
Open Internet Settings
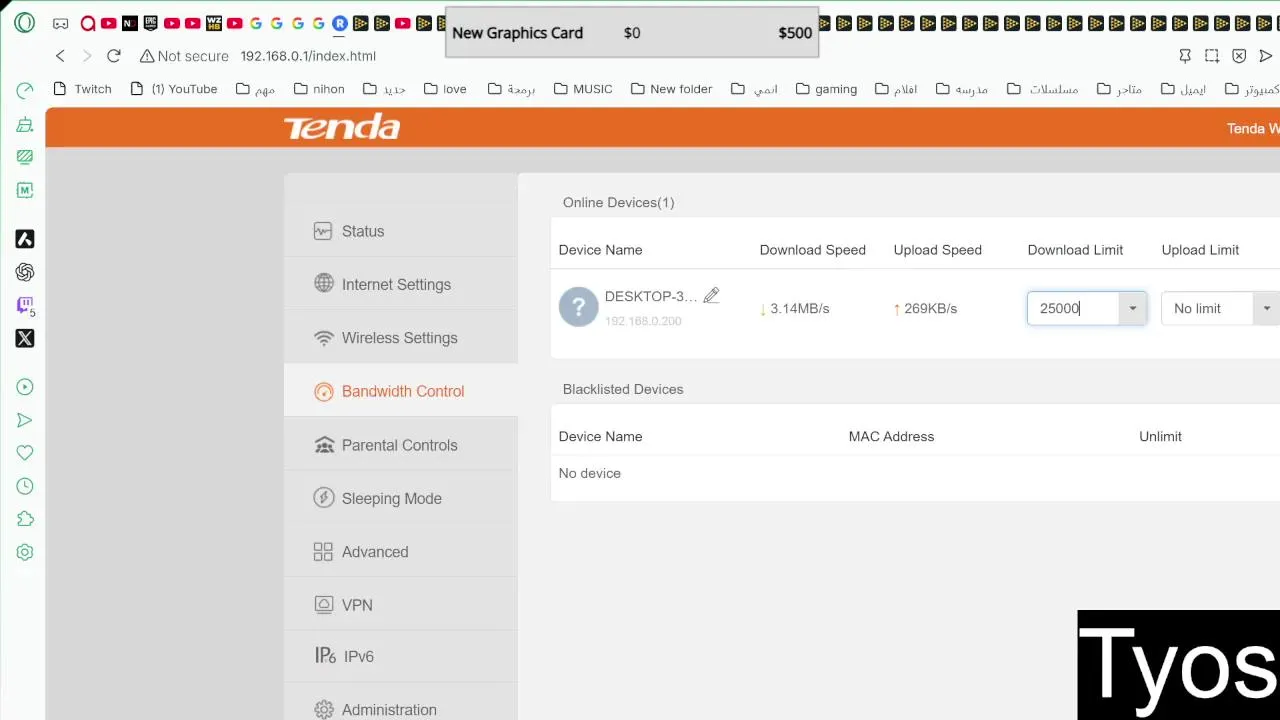(401, 284)
